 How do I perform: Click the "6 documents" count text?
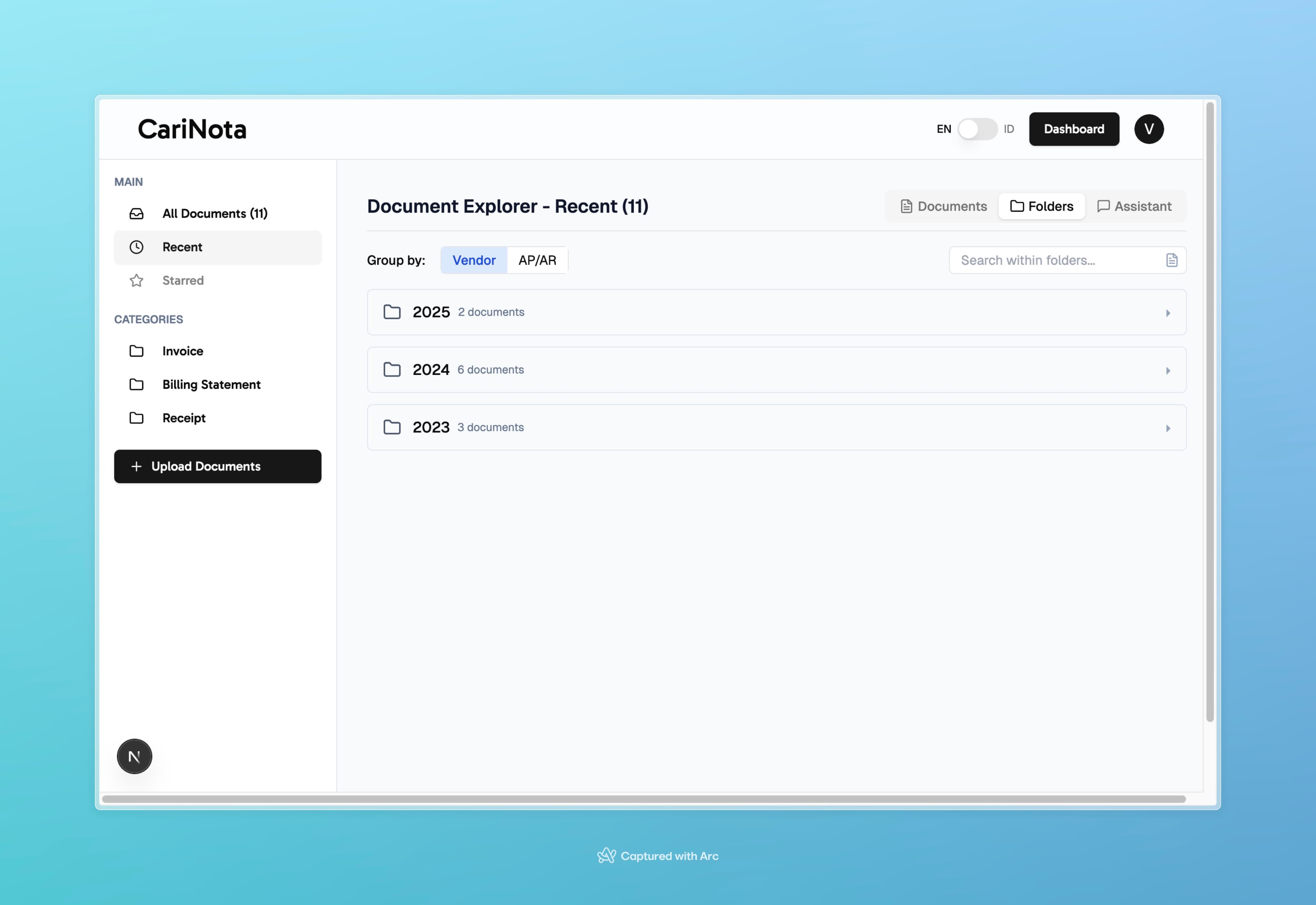coord(491,370)
